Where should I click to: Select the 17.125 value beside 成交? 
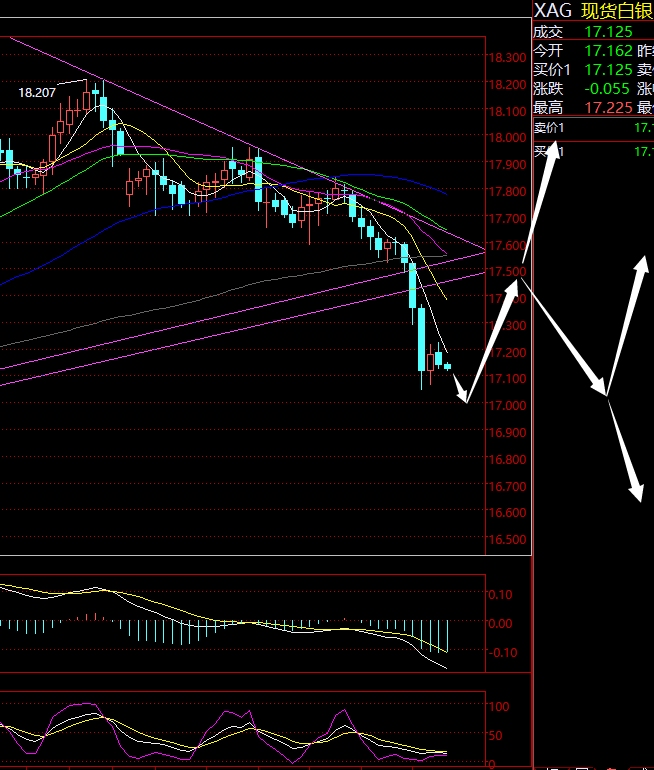[x=608, y=32]
